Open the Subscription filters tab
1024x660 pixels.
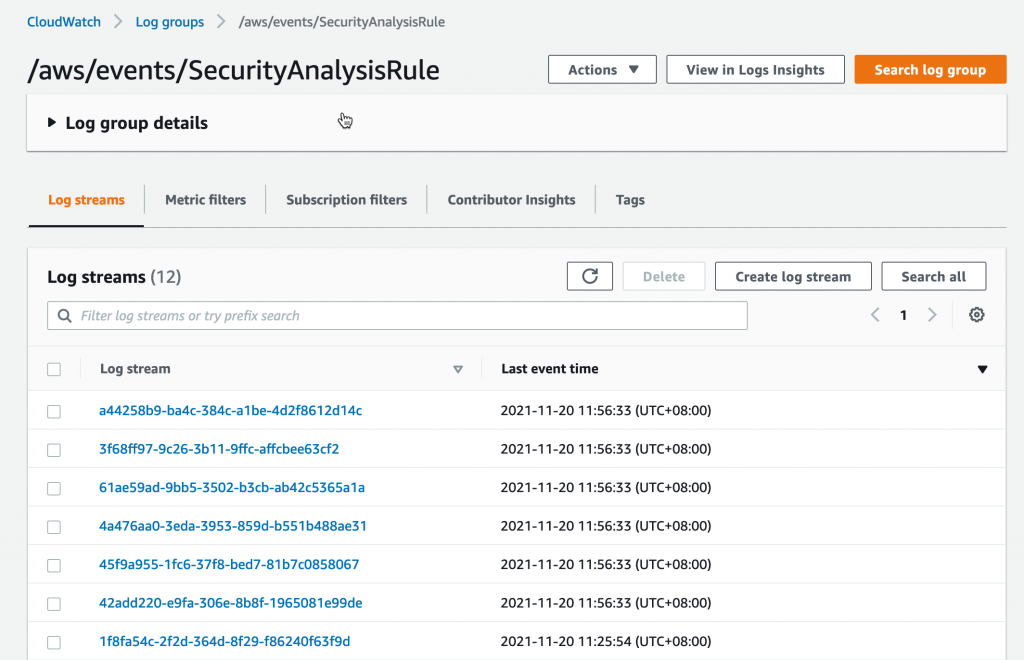coord(346,199)
